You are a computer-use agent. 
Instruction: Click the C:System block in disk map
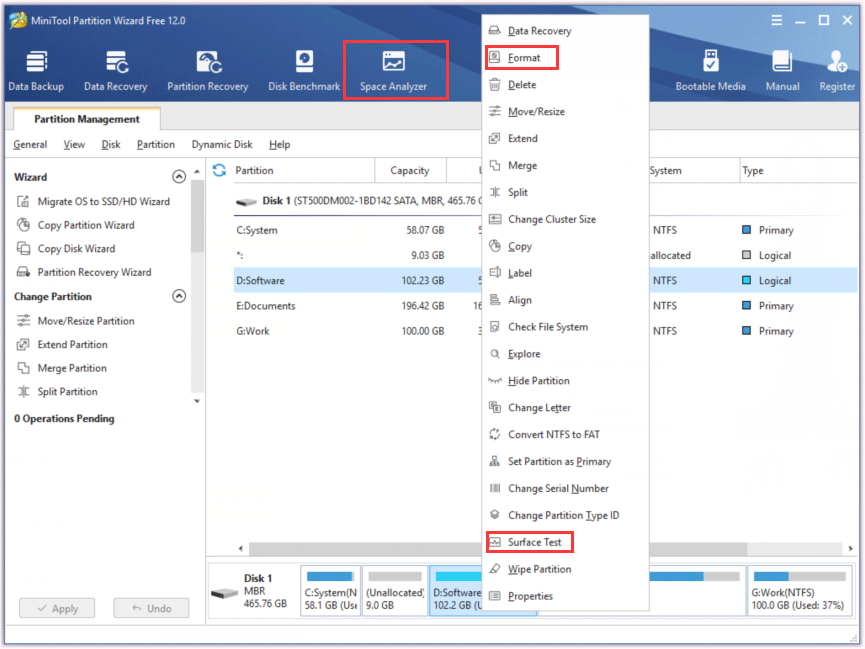click(330, 591)
